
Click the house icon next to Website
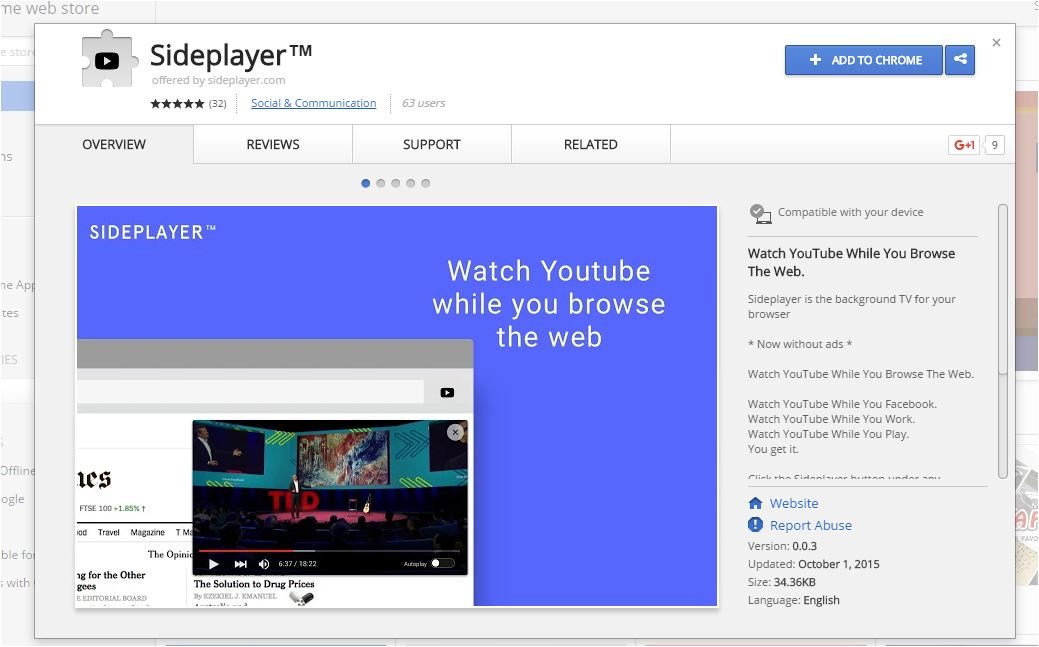pyautogui.click(x=755, y=503)
